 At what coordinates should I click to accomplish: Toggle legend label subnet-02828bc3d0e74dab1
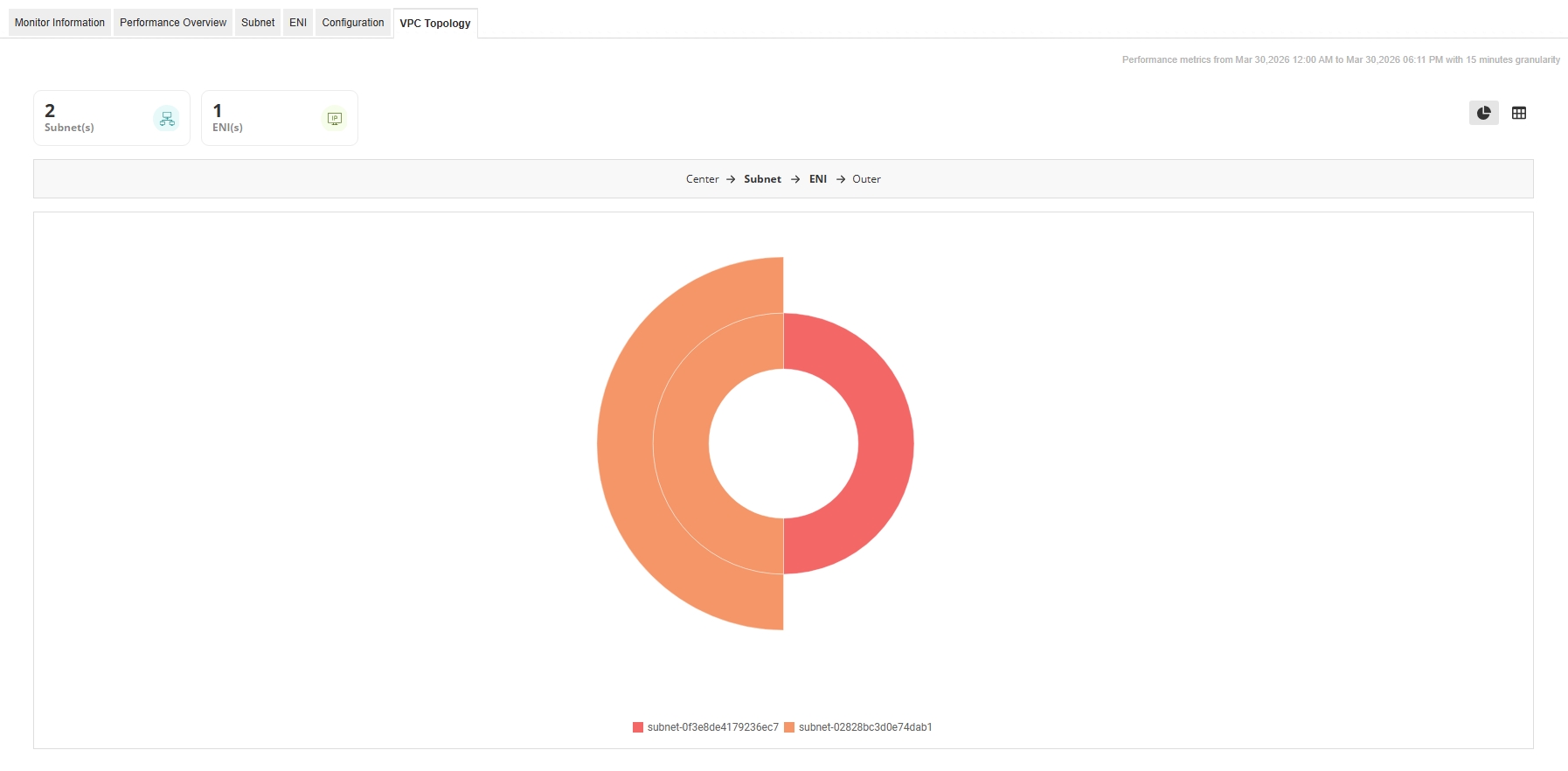[x=865, y=727]
